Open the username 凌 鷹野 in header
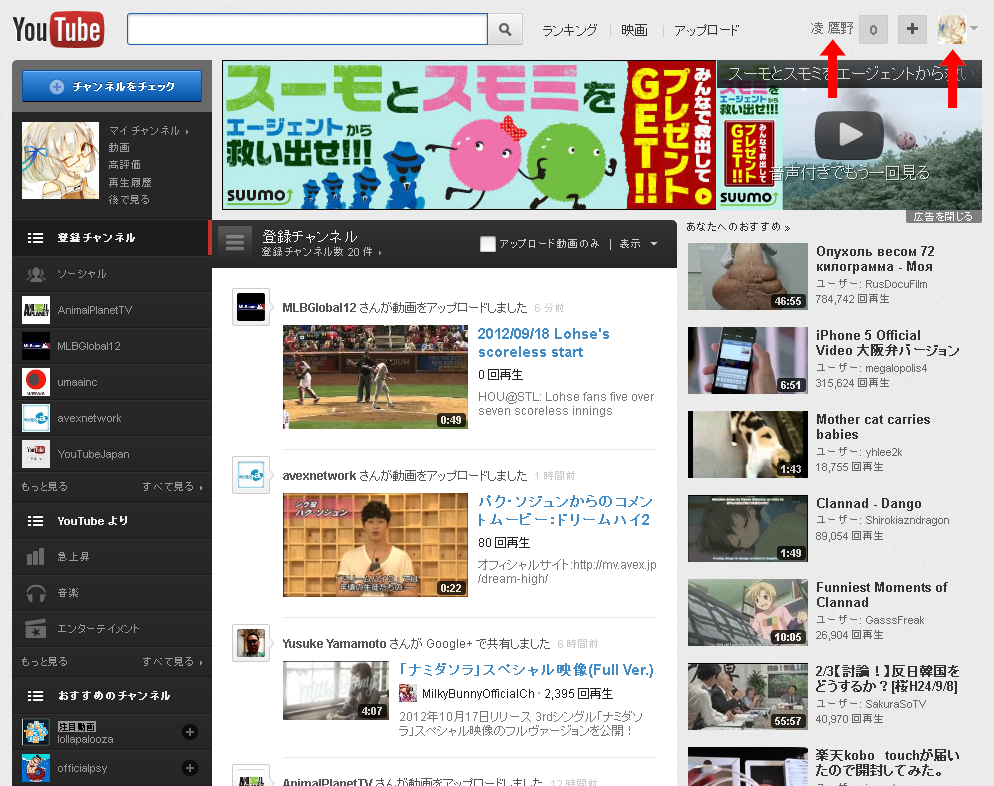The image size is (994, 786). 831,29
